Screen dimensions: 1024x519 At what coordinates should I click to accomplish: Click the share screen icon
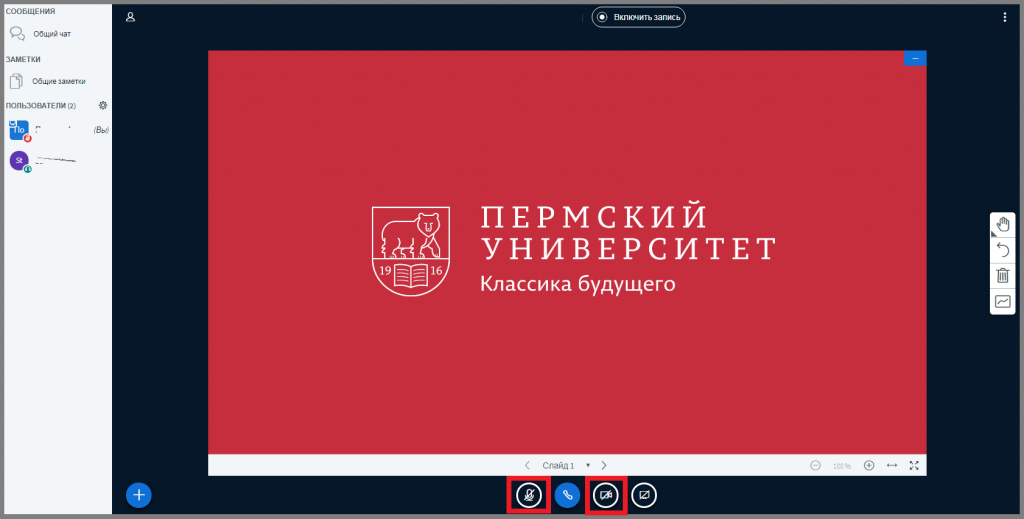pos(644,495)
